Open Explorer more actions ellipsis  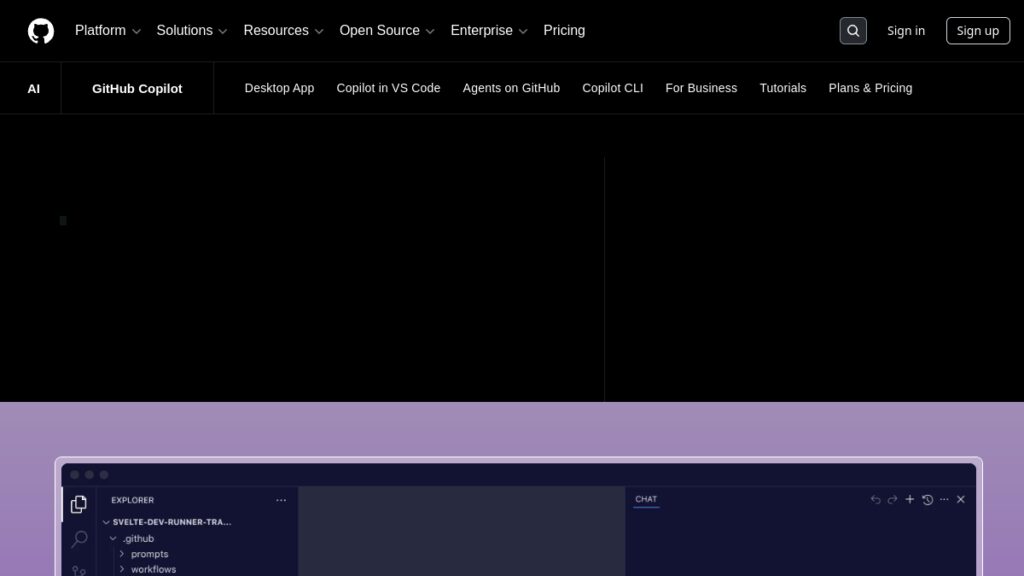click(x=281, y=500)
